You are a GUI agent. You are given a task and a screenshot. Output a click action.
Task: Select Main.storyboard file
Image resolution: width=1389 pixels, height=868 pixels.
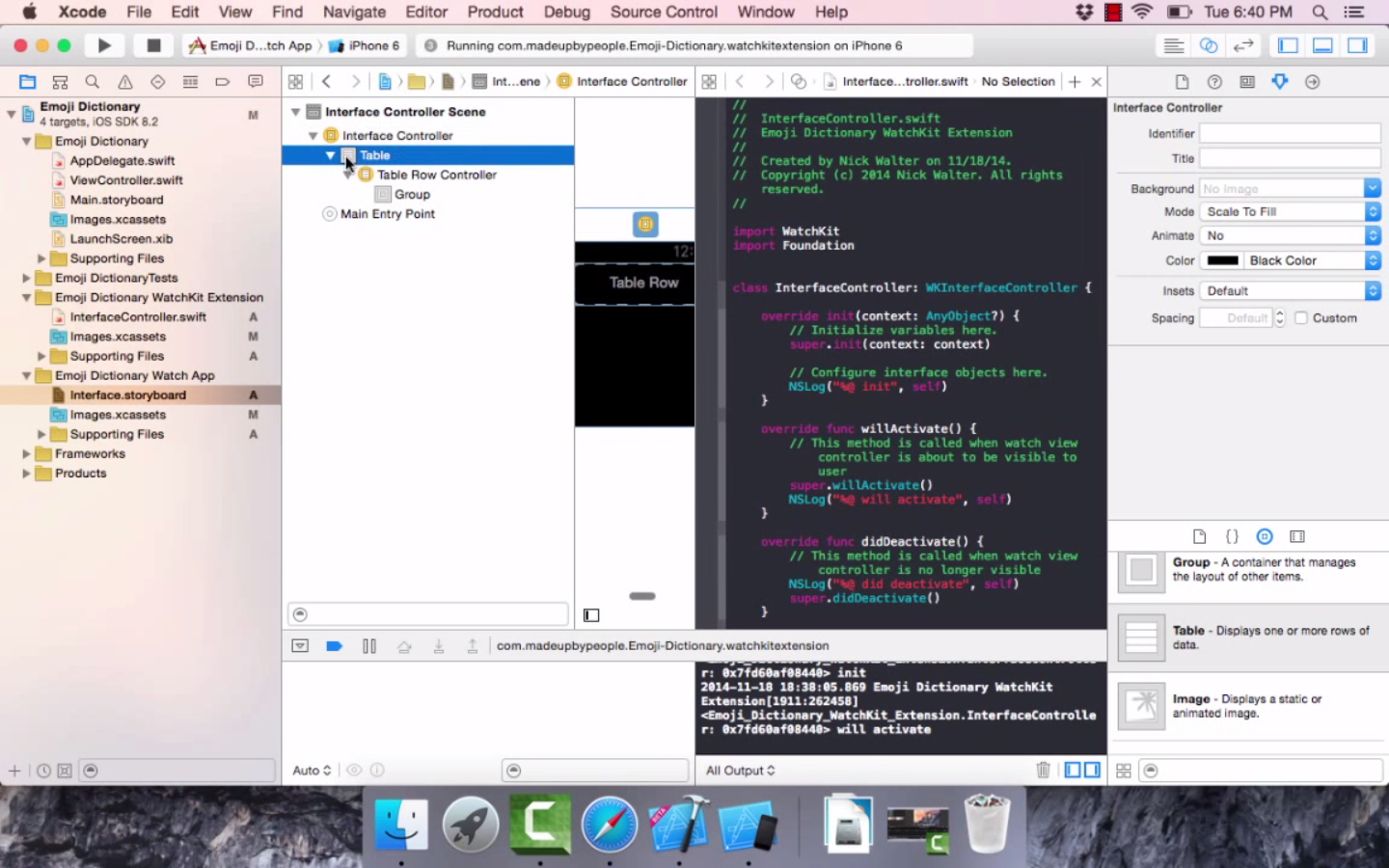pos(117,200)
